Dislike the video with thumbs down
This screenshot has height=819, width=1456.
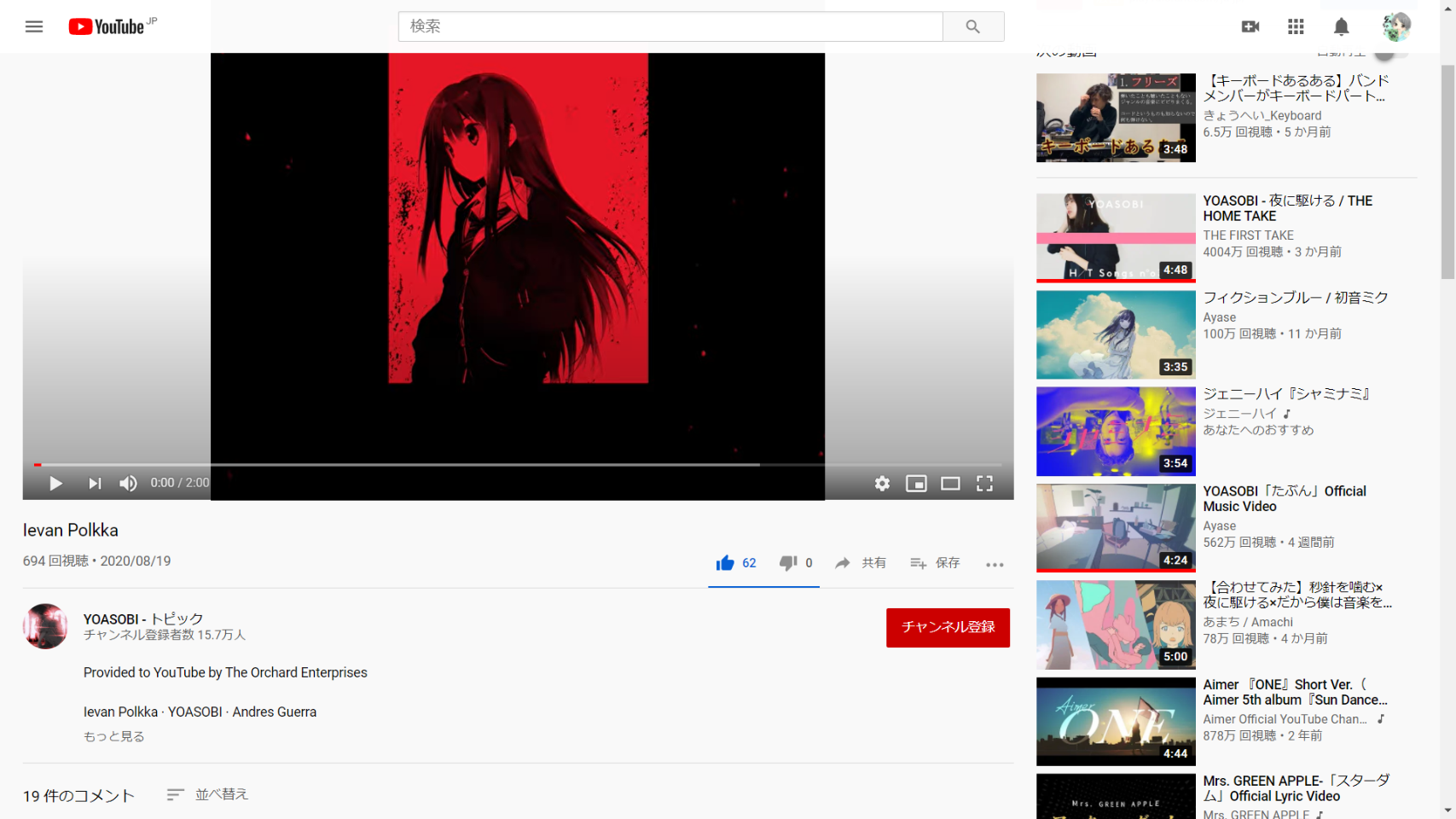(787, 563)
